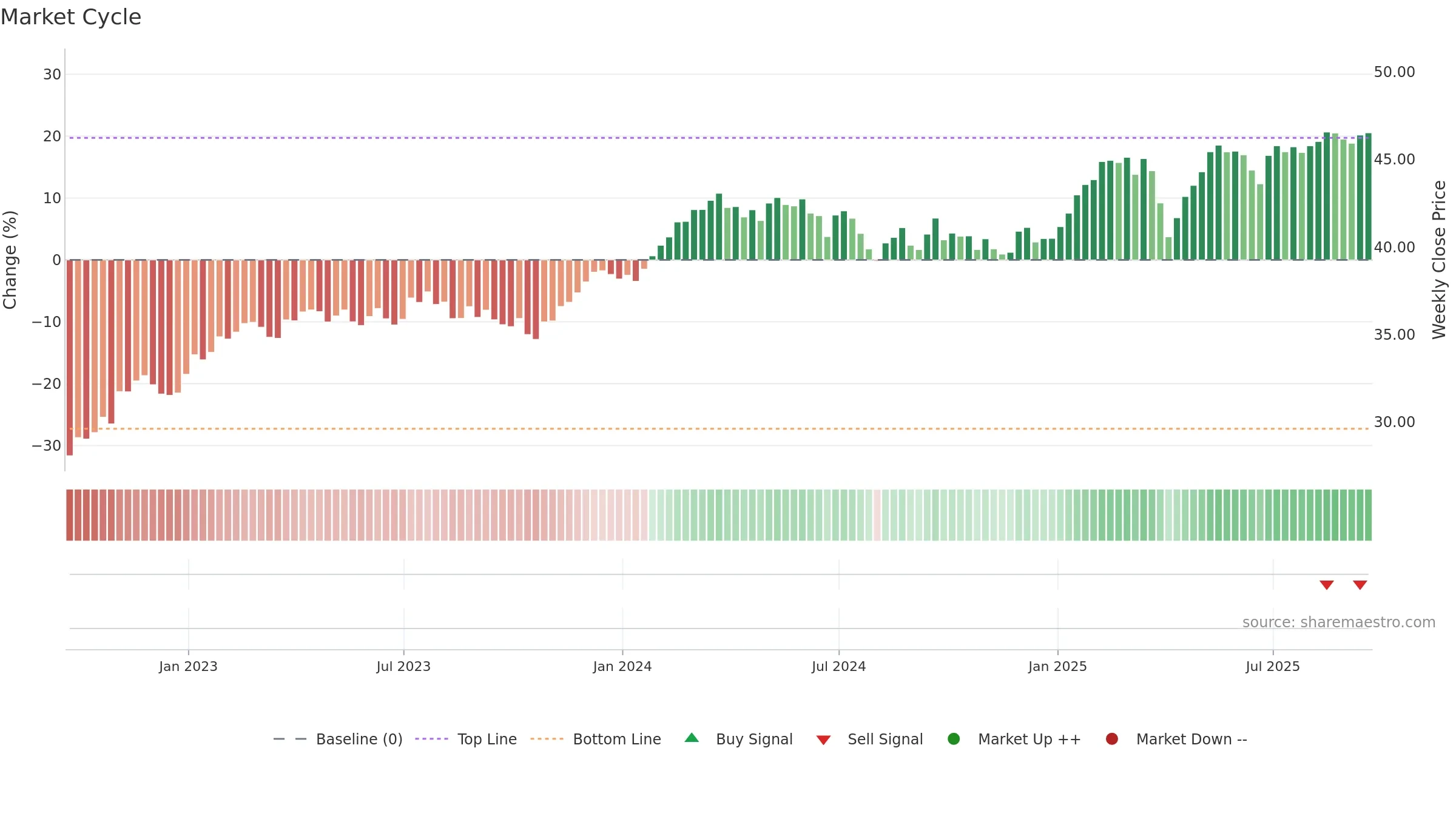Click the source: sharemaestro.com text
The image size is (1456, 819).
point(1339,622)
